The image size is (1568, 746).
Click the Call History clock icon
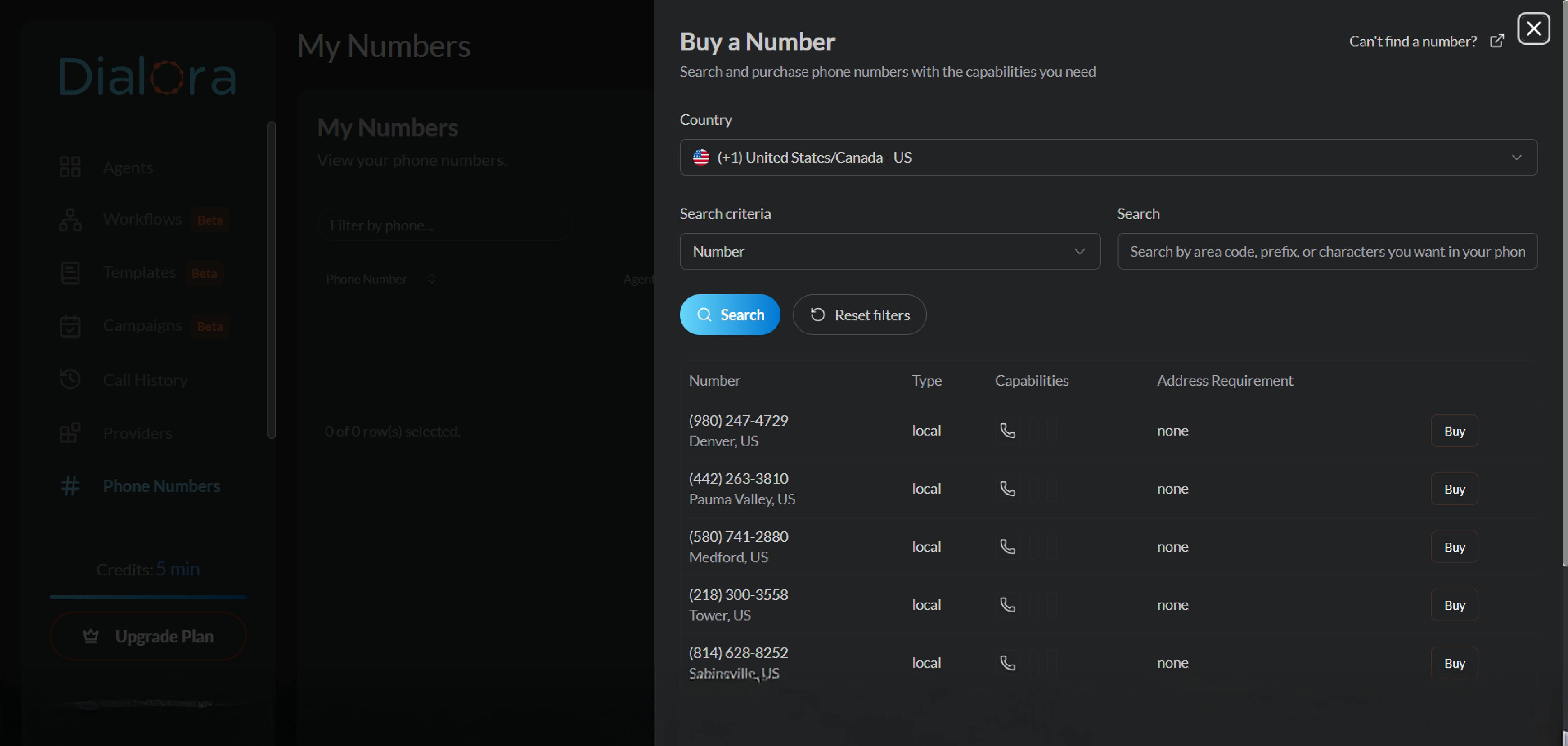[70, 378]
